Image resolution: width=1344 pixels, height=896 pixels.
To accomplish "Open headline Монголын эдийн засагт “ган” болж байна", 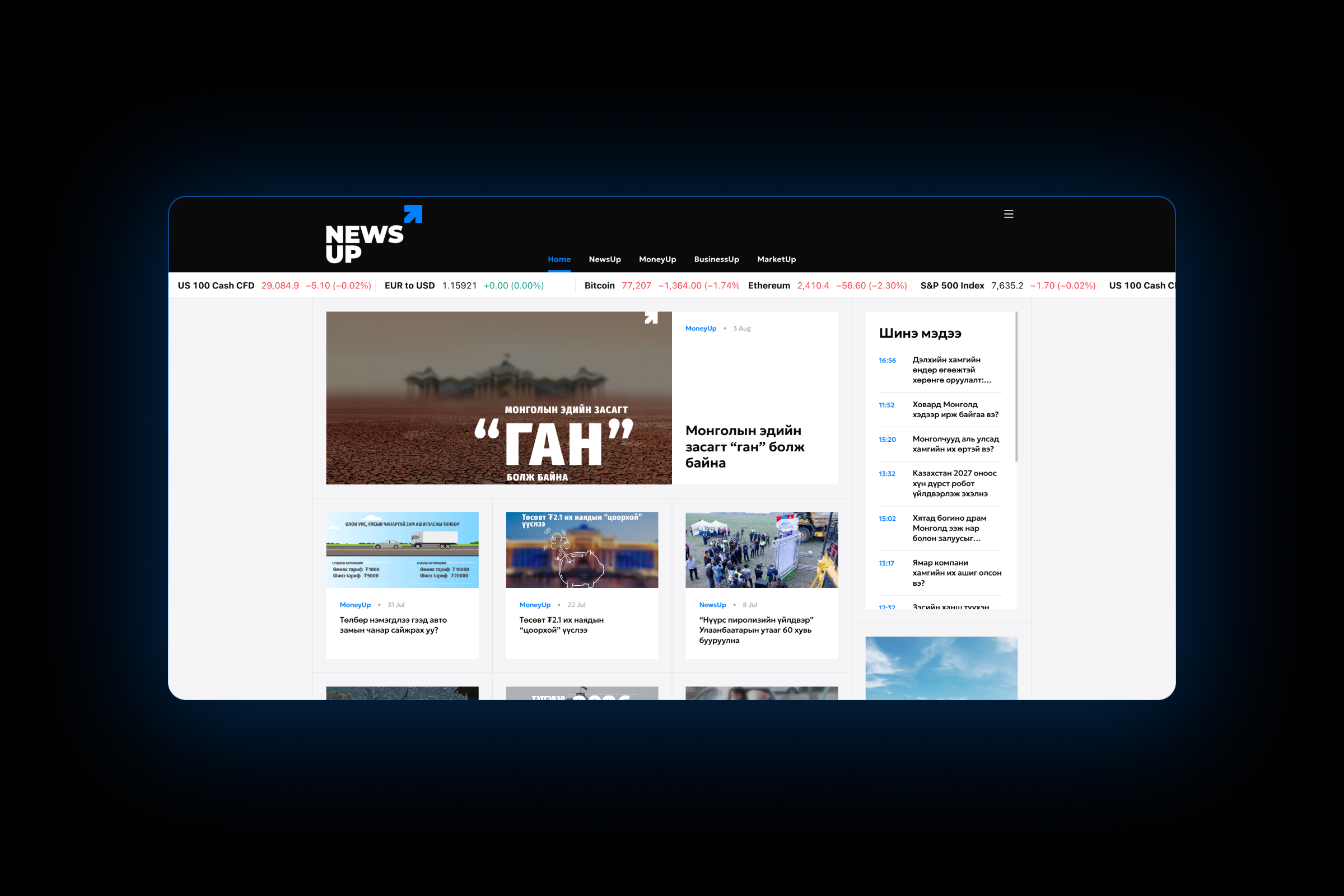I will pyautogui.click(x=745, y=446).
